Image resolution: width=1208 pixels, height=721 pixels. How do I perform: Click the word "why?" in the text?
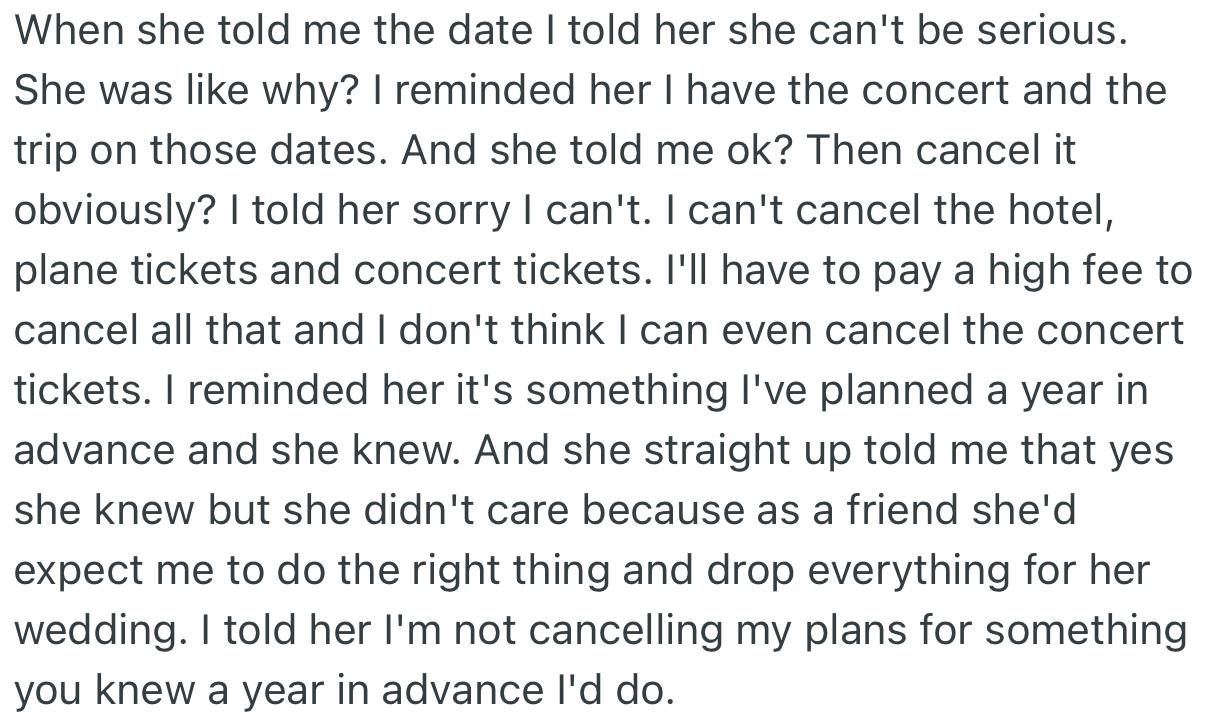309,91
